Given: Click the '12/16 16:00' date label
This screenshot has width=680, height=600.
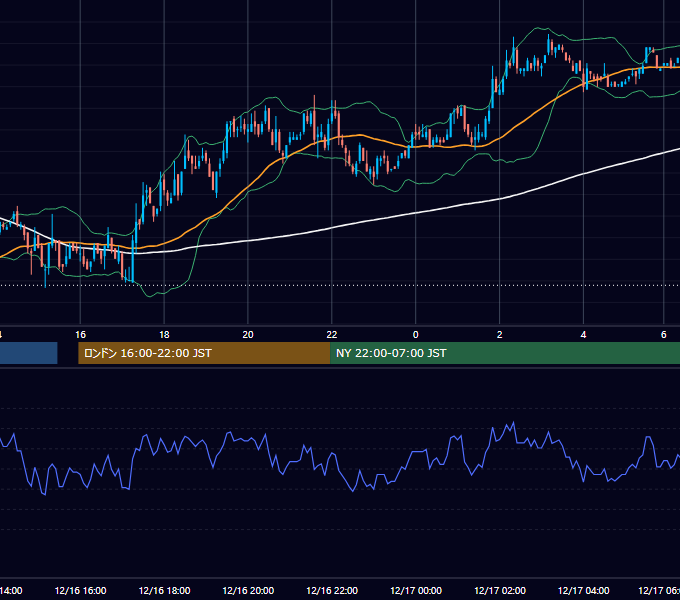Looking at the screenshot, I should [80, 590].
